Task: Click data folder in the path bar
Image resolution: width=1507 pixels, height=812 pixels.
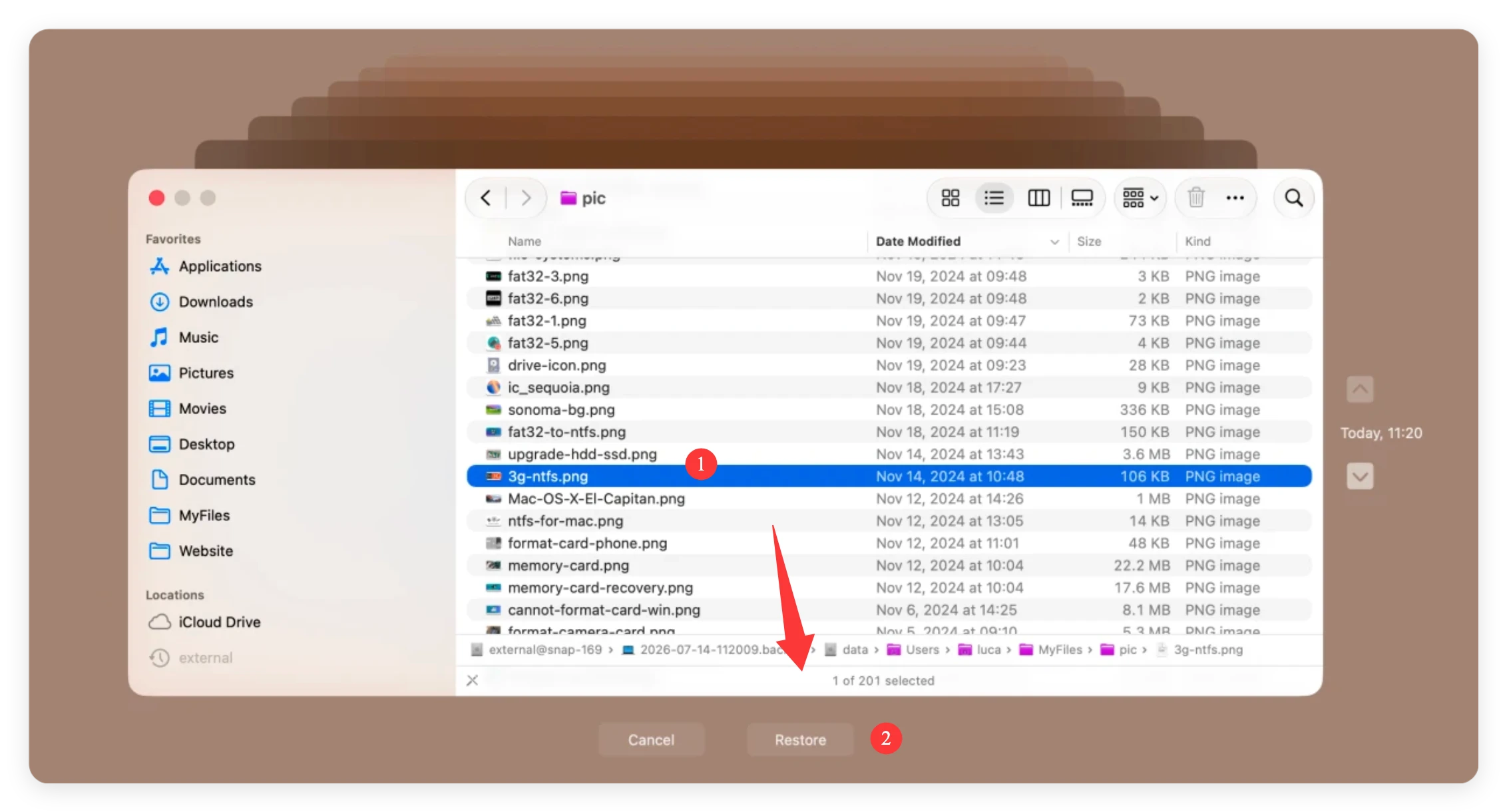Action: pos(847,650)
